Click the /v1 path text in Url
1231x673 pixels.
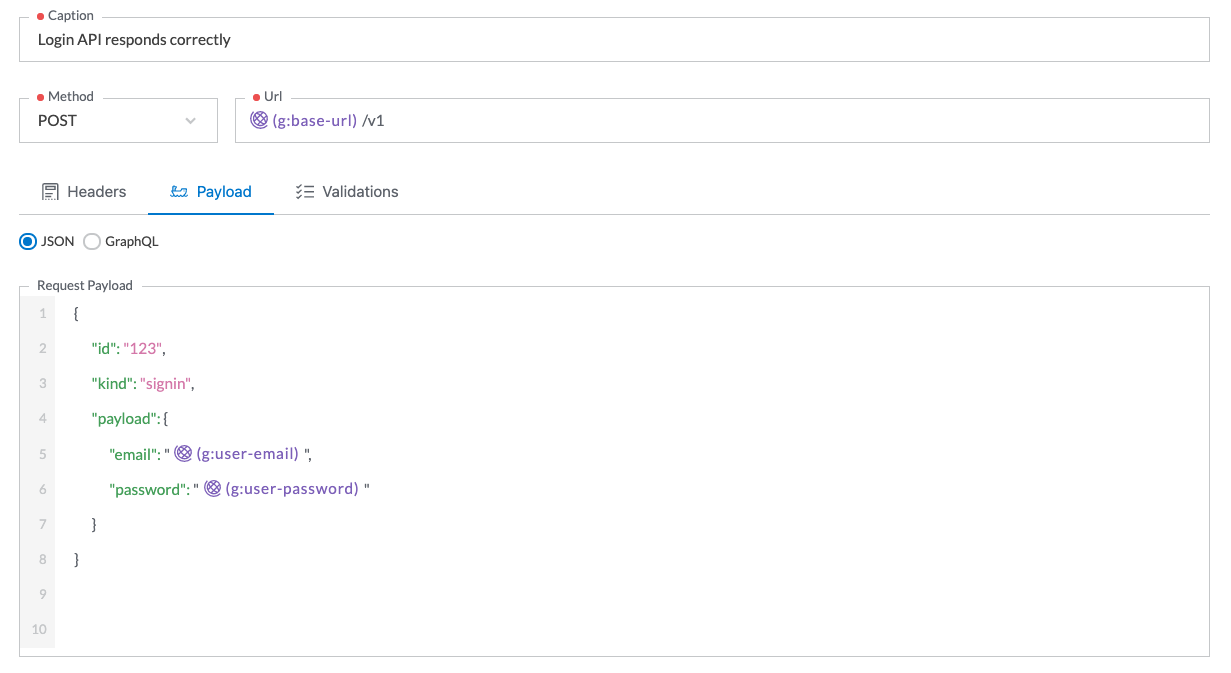[373, 121]
